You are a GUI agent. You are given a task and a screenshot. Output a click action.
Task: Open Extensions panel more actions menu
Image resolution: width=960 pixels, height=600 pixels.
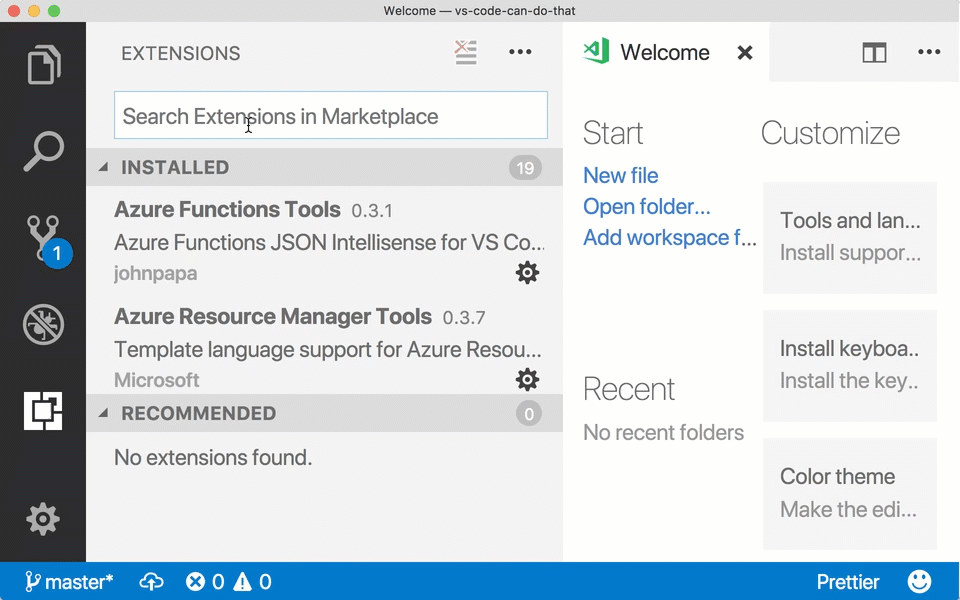(520, 53)
